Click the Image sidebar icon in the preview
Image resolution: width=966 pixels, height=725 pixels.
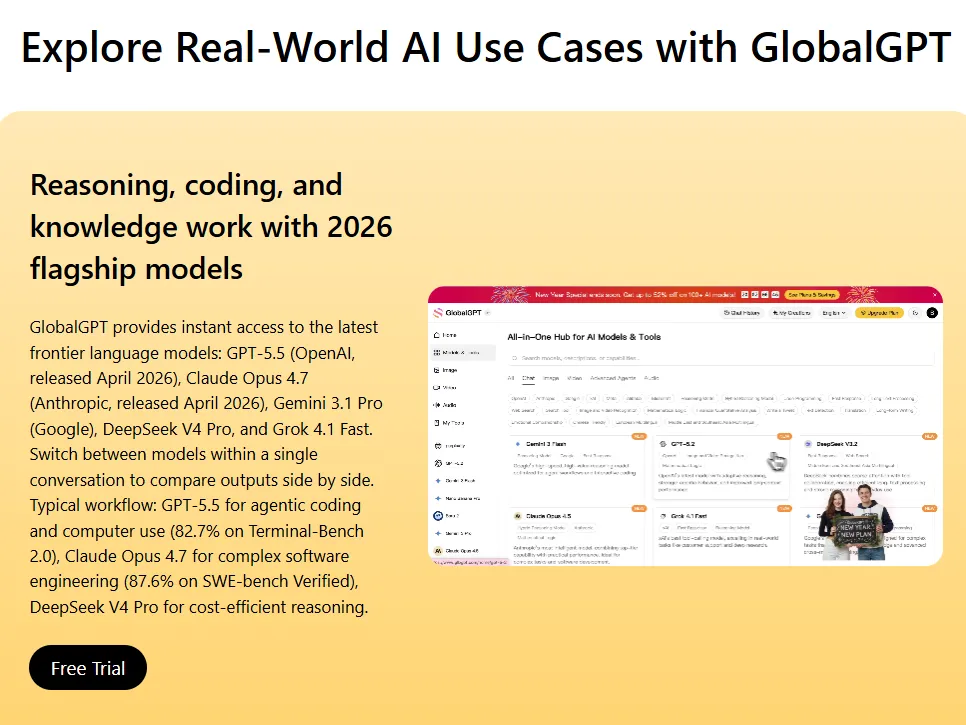437,370
